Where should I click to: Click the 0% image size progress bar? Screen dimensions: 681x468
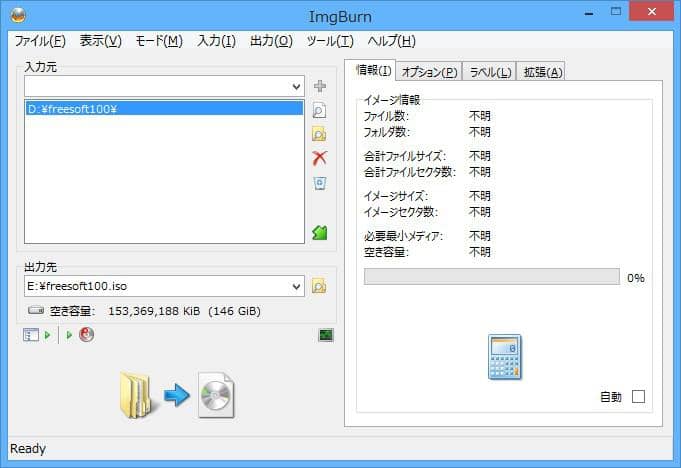[492, 277]
